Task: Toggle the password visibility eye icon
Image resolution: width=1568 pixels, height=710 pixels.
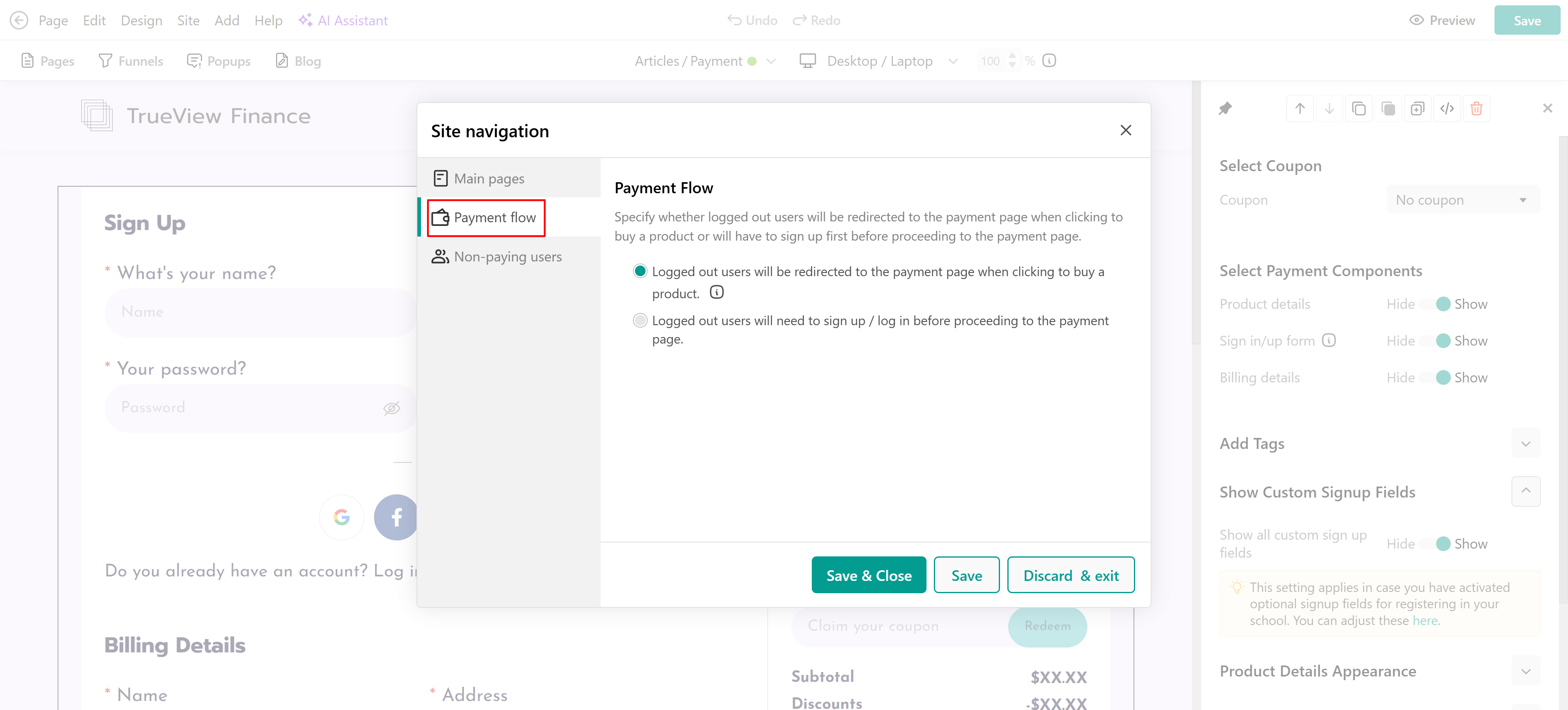Action: [392, 408]
